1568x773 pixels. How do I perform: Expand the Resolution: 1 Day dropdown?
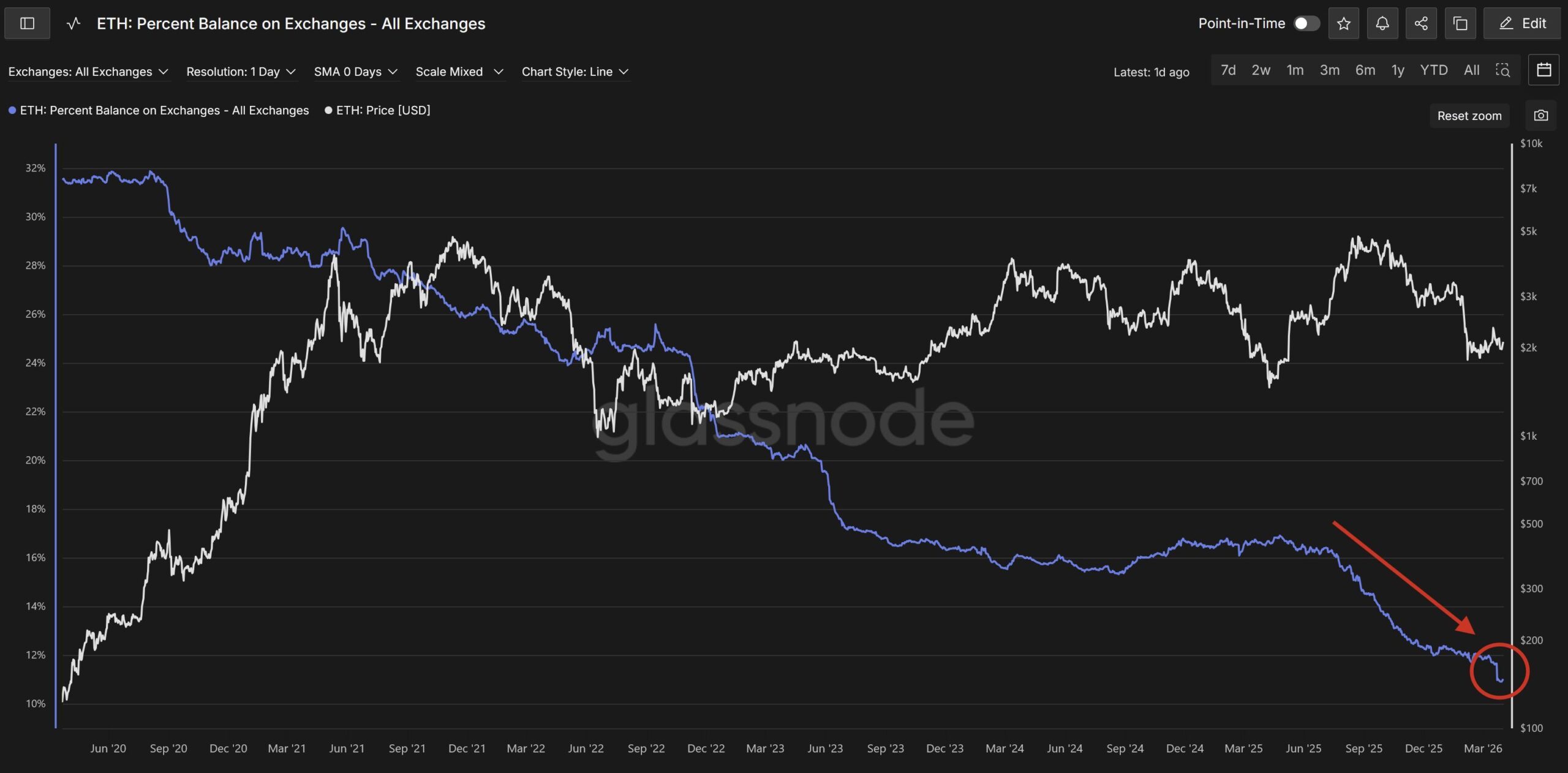(x=241, y=71)
